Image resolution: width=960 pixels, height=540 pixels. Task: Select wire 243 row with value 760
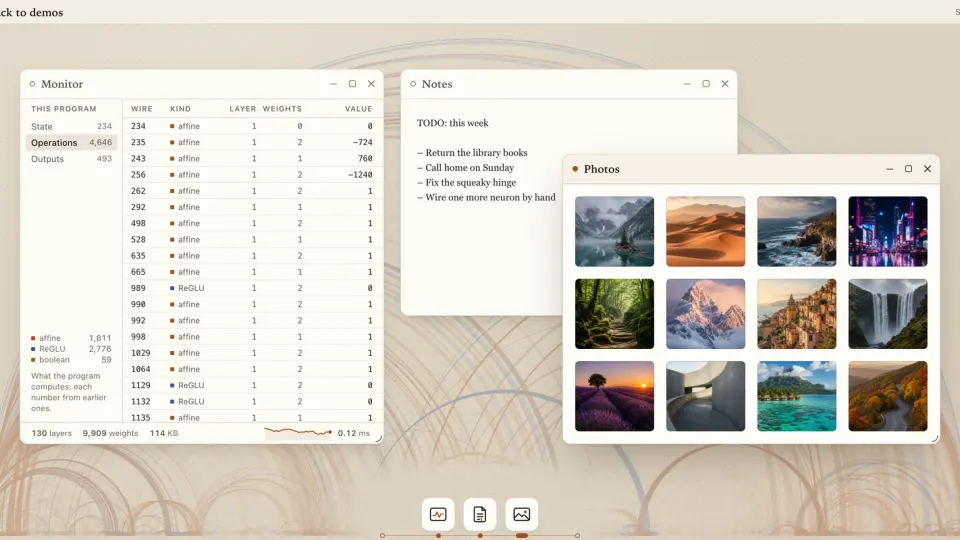point(253,159)
